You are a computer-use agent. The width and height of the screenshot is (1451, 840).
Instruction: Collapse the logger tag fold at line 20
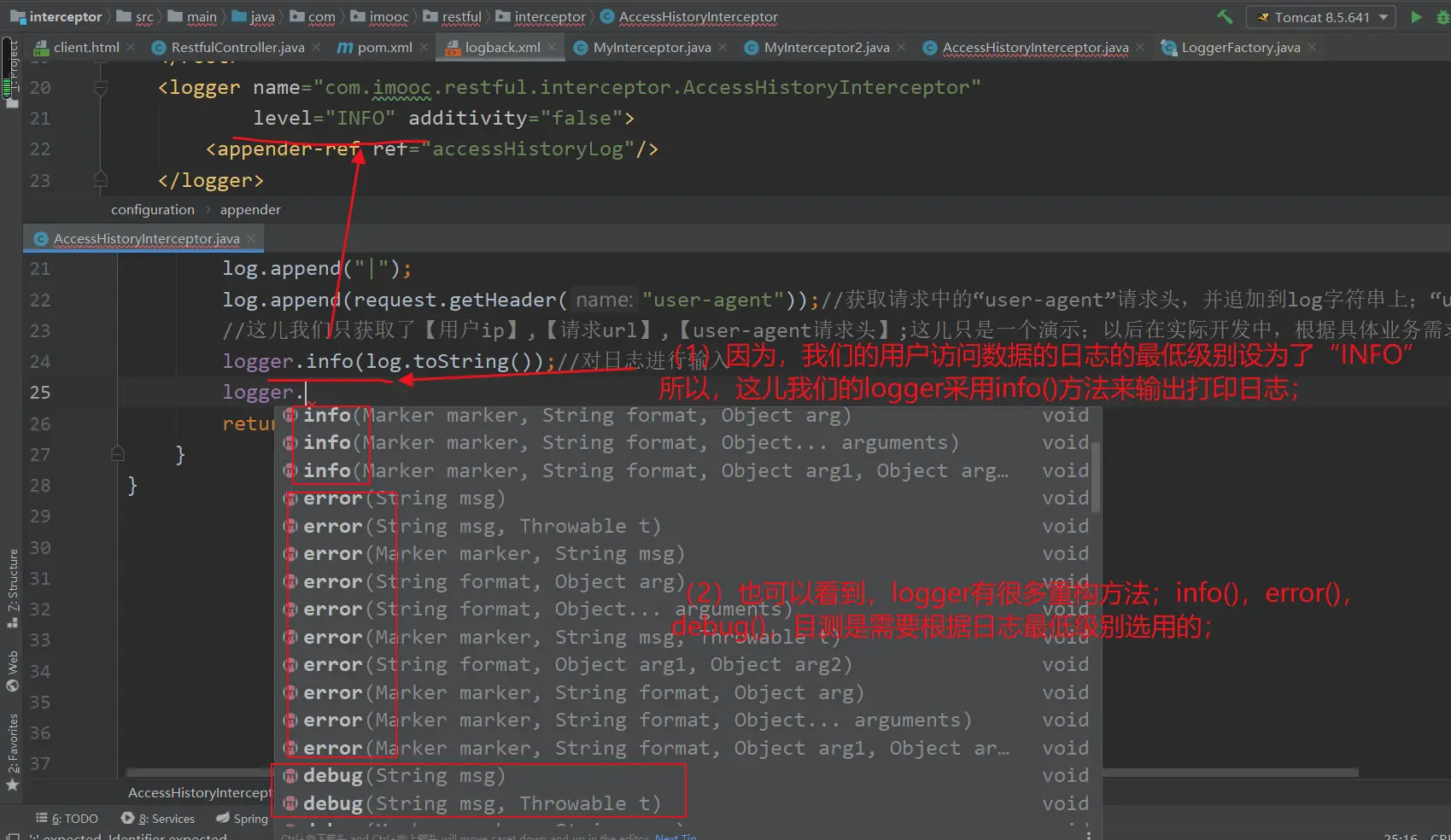tap(101, 88)
